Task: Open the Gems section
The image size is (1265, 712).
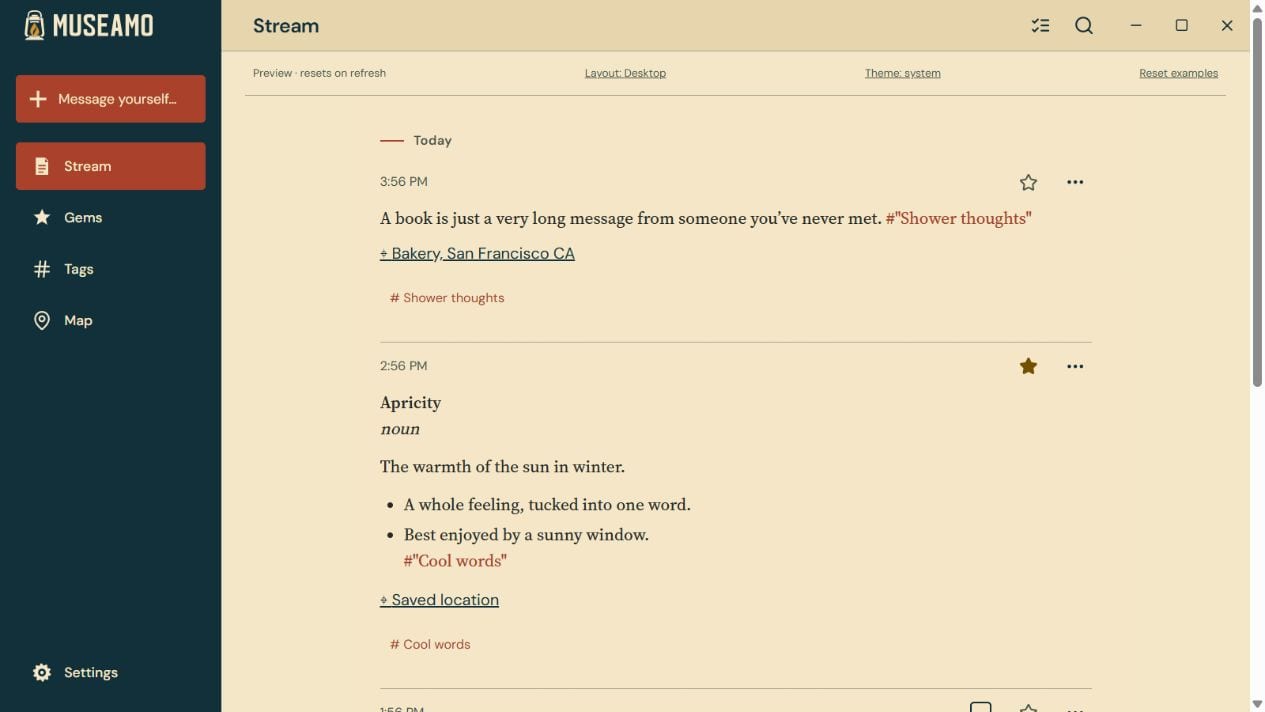Action: pyautogui.click(x=111, y=217)
